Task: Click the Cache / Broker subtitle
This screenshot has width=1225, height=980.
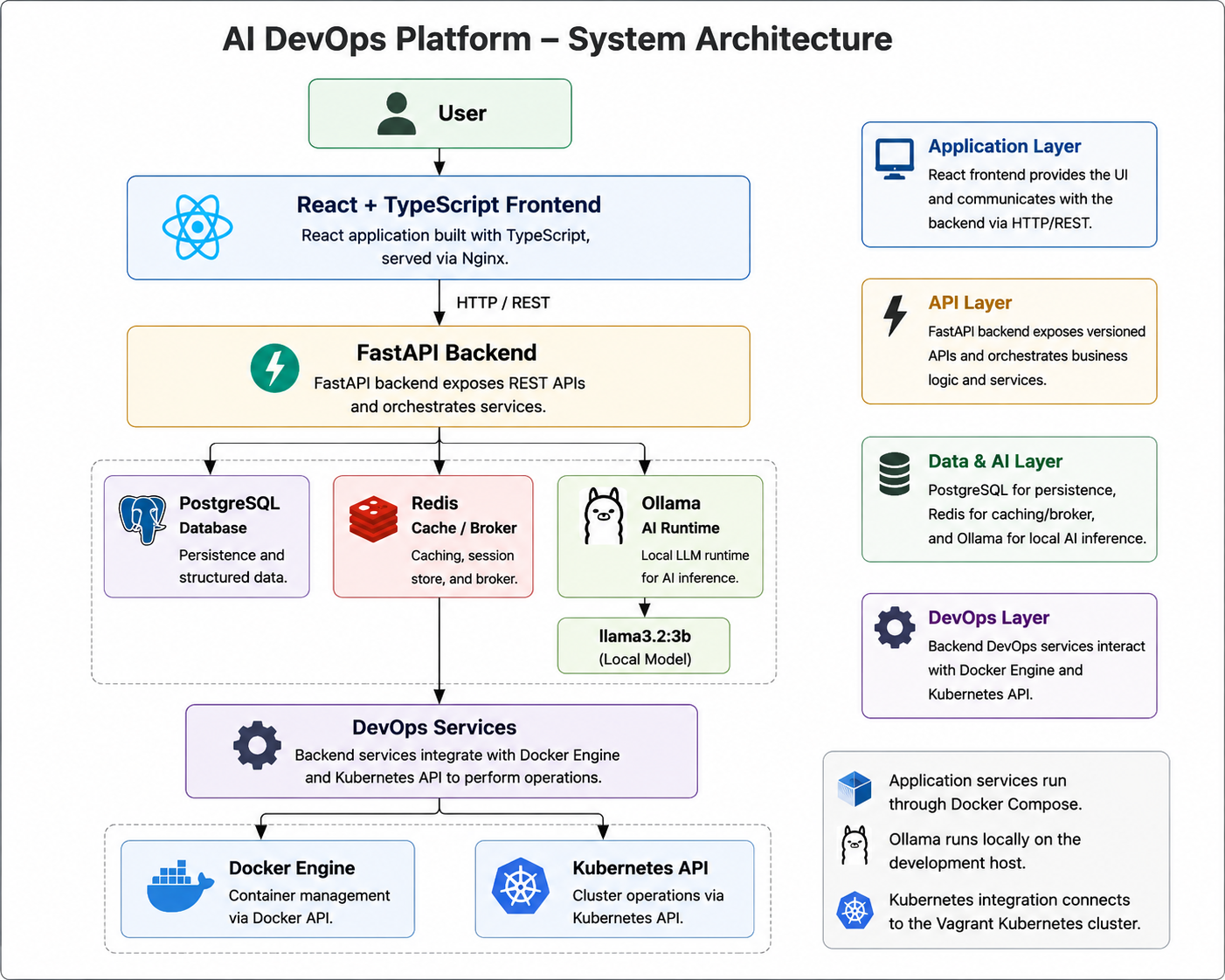Action: coord(464,528)
